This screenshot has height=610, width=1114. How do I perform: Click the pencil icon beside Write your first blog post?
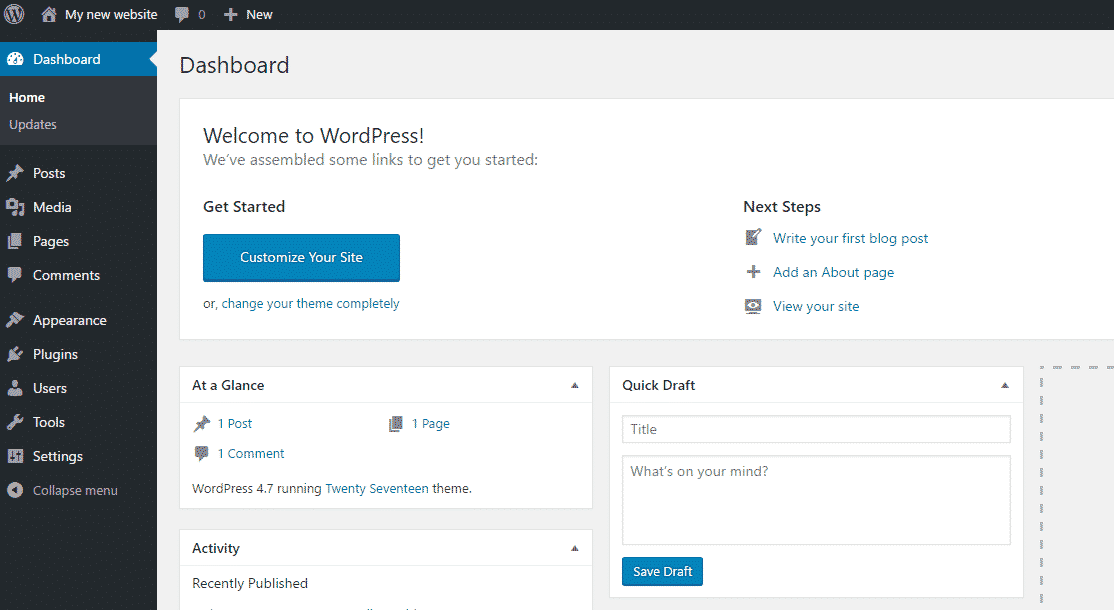point(753,237)
